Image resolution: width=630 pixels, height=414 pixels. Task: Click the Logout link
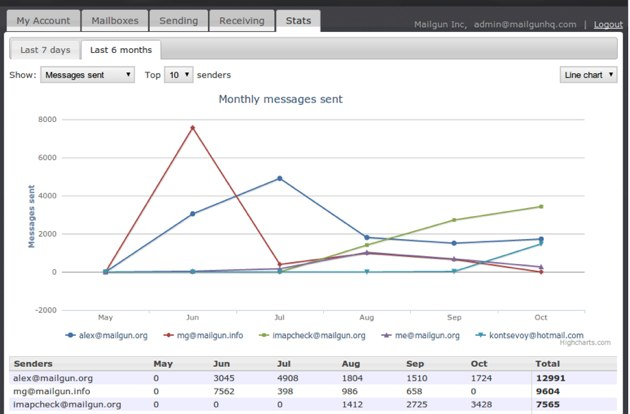pos(608,25)
